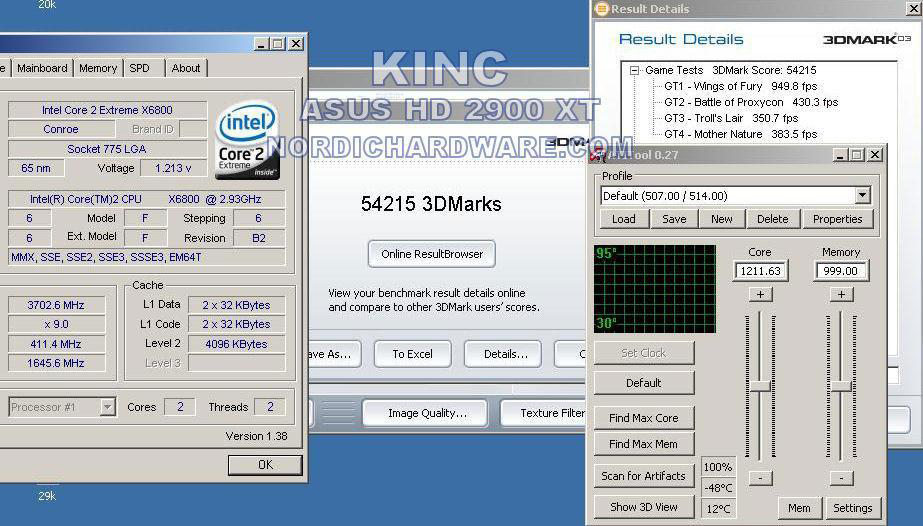923x526 pixels.
Task: Decrease Memory clock with minus button
Action: (x=841, y=478)
